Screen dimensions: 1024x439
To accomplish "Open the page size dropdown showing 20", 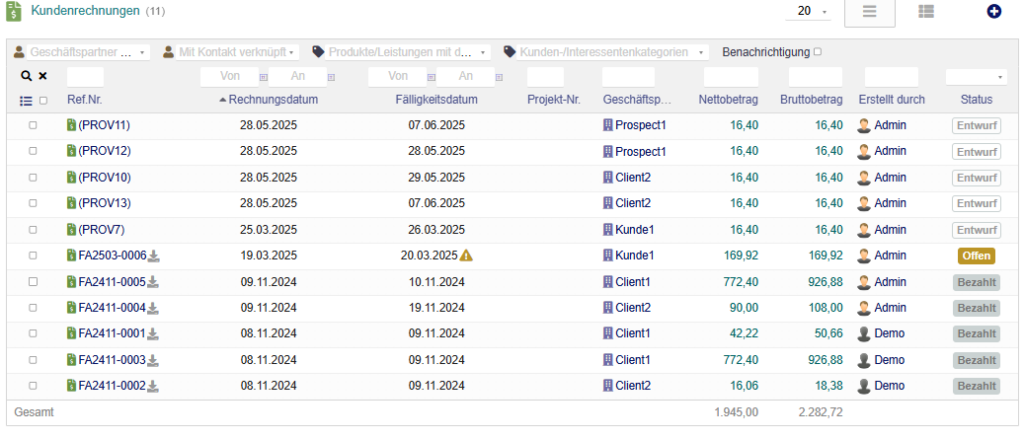I will coord(812,12).
